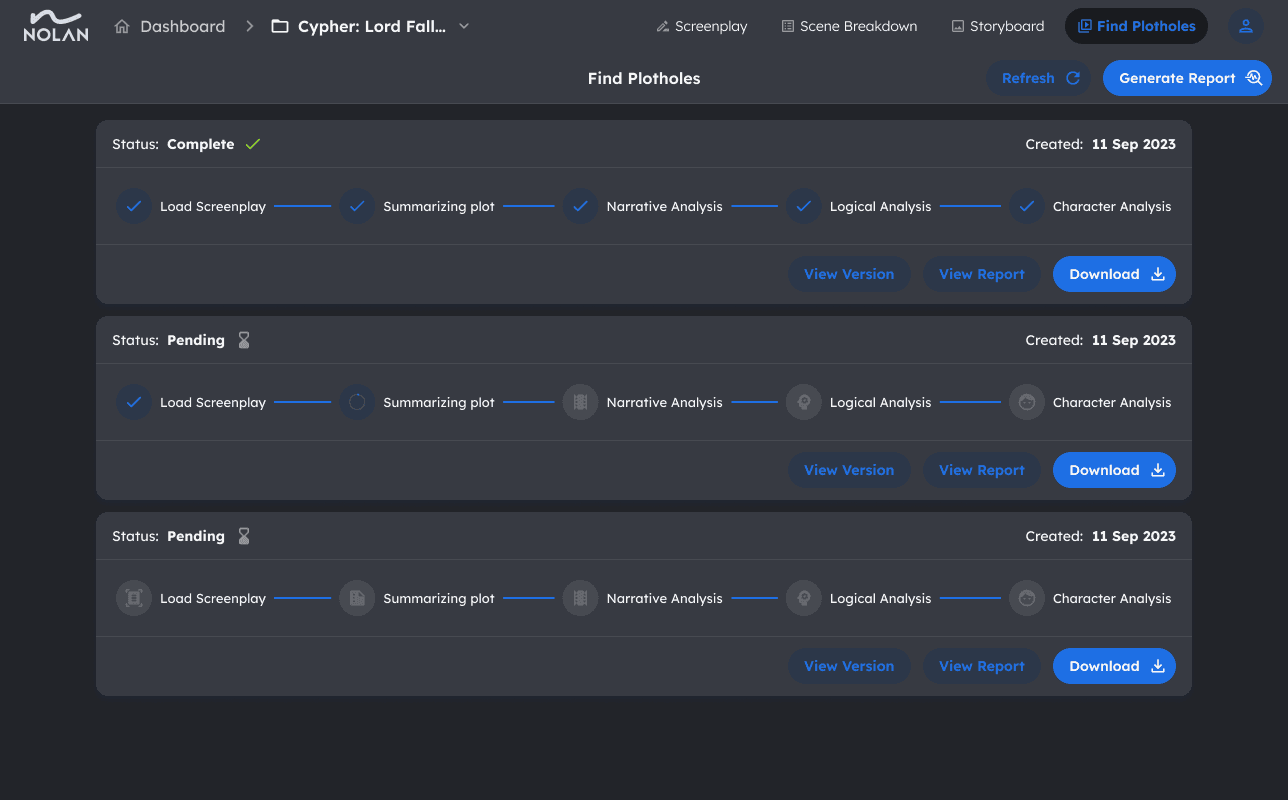The width and height of the screenshot is (1288, 800).
Task: Click Load Screenplay icon in last report
Action: [134, 599]
